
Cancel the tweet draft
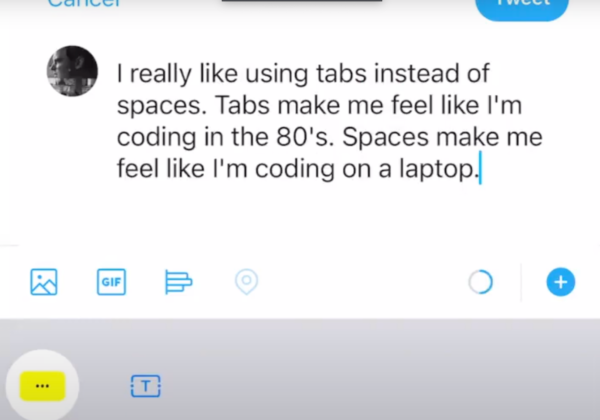(84, 3)
